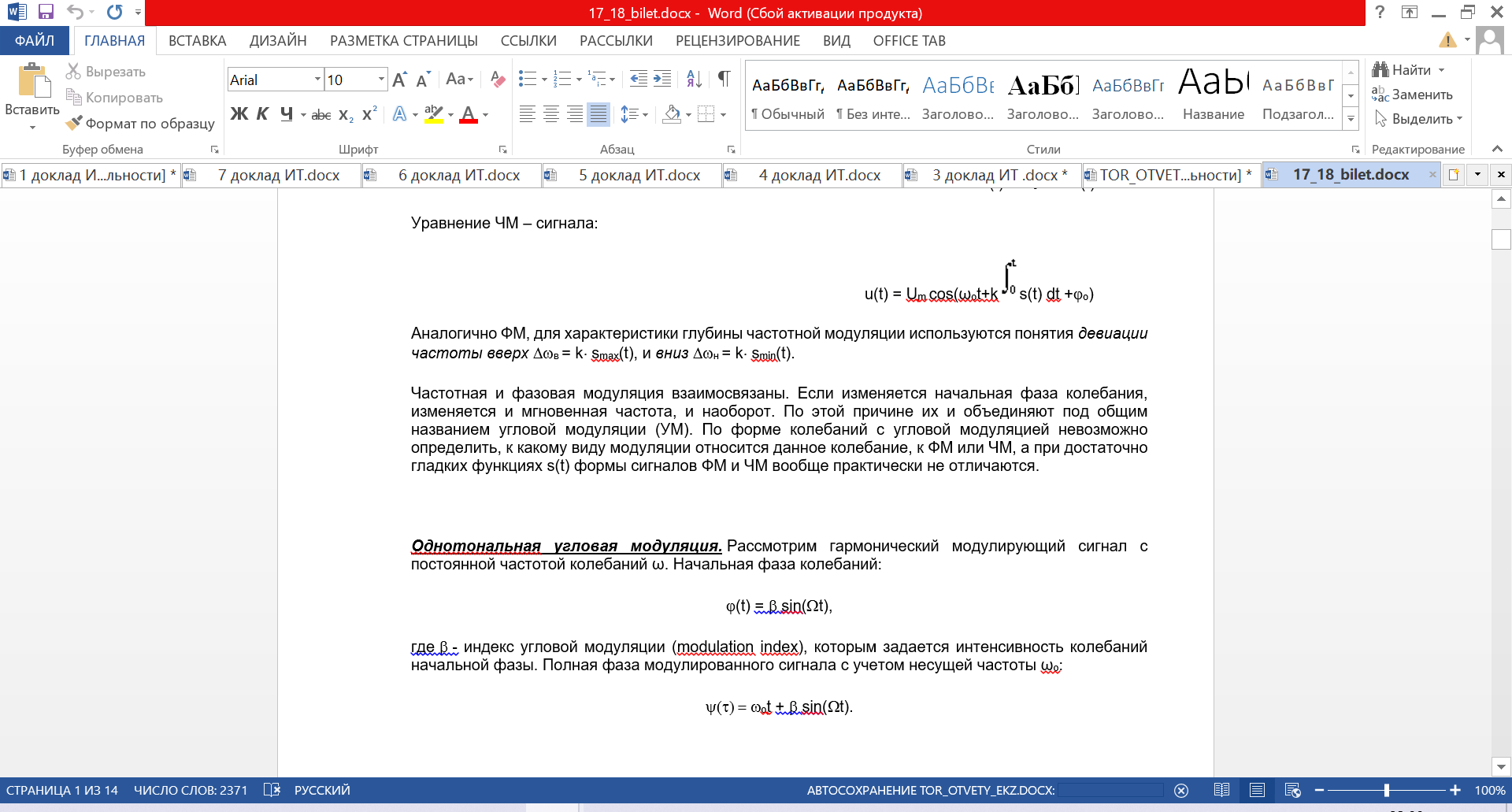Expand the styles gallery
1512x812 pixels.
coord(1351,119)
